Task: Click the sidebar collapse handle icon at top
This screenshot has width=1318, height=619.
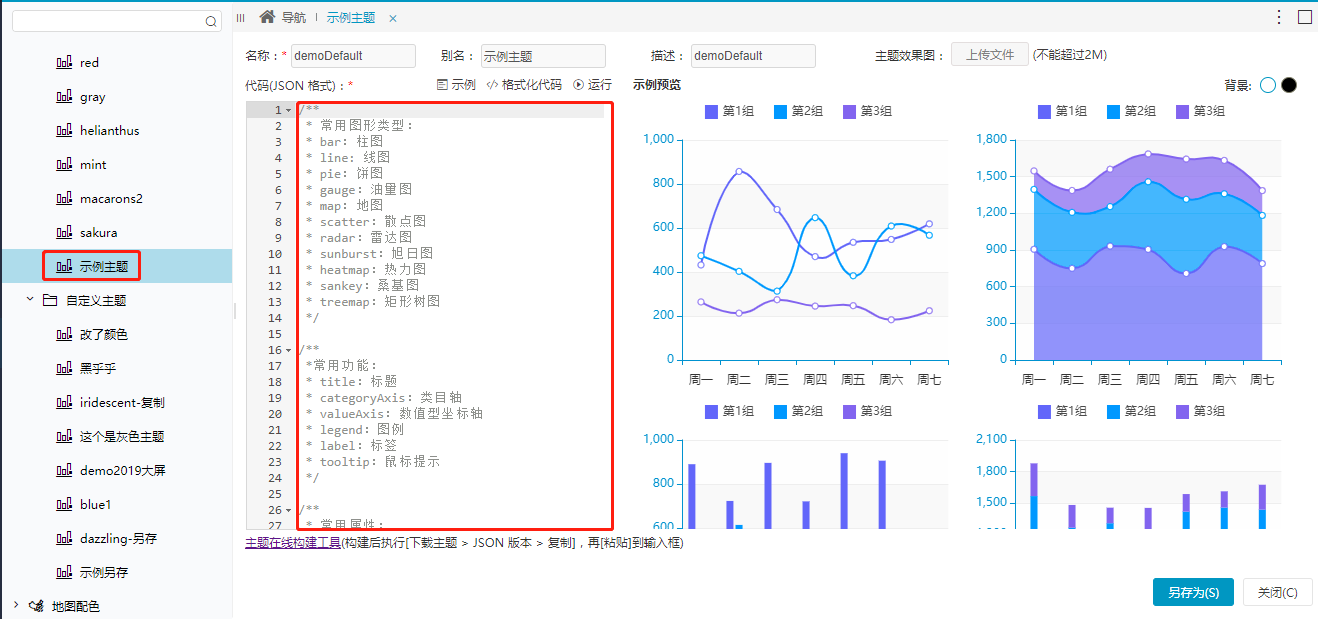Action: (240, 18)
